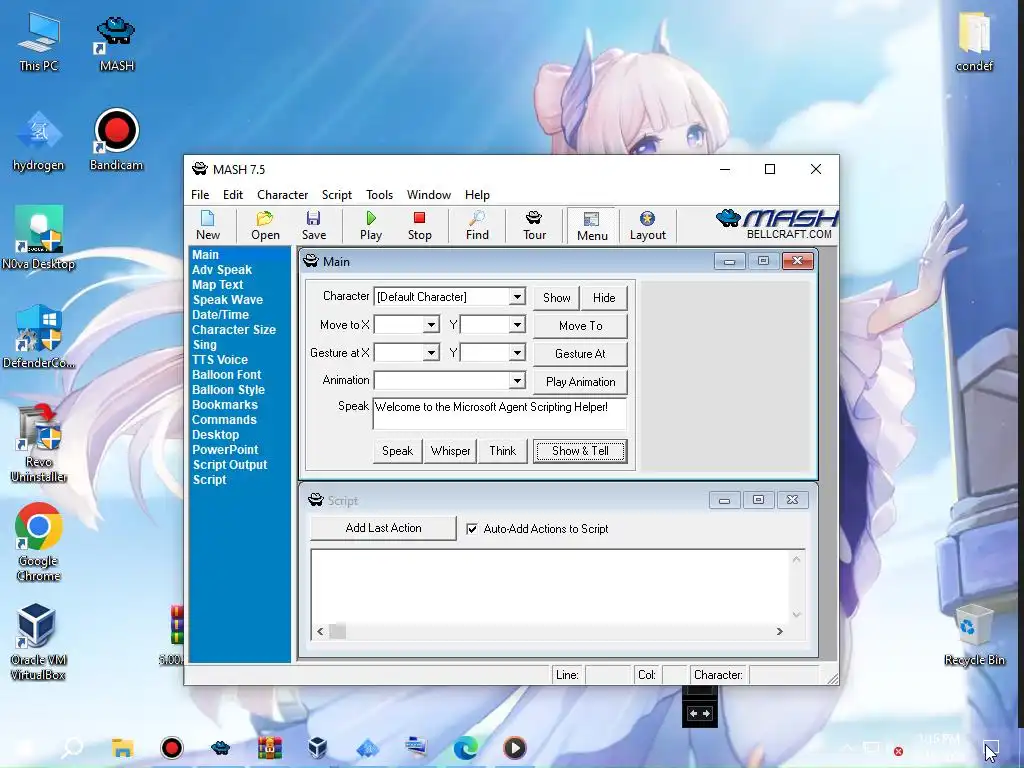The image size is (1024, 768).
Task: Click Add Last Action button
Action: point(383,528)
